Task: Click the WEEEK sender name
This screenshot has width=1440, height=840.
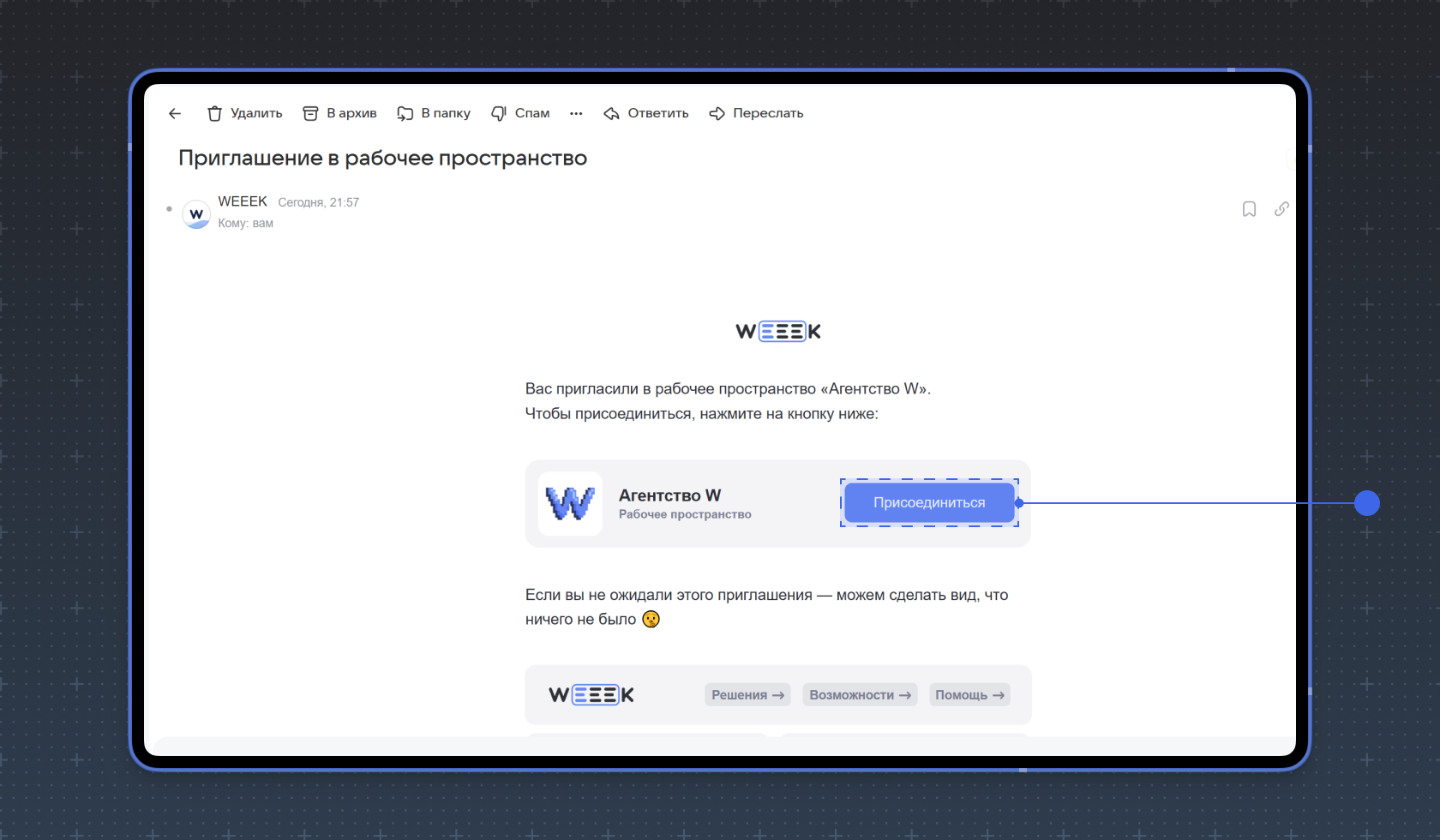Action: pos(243,201)
